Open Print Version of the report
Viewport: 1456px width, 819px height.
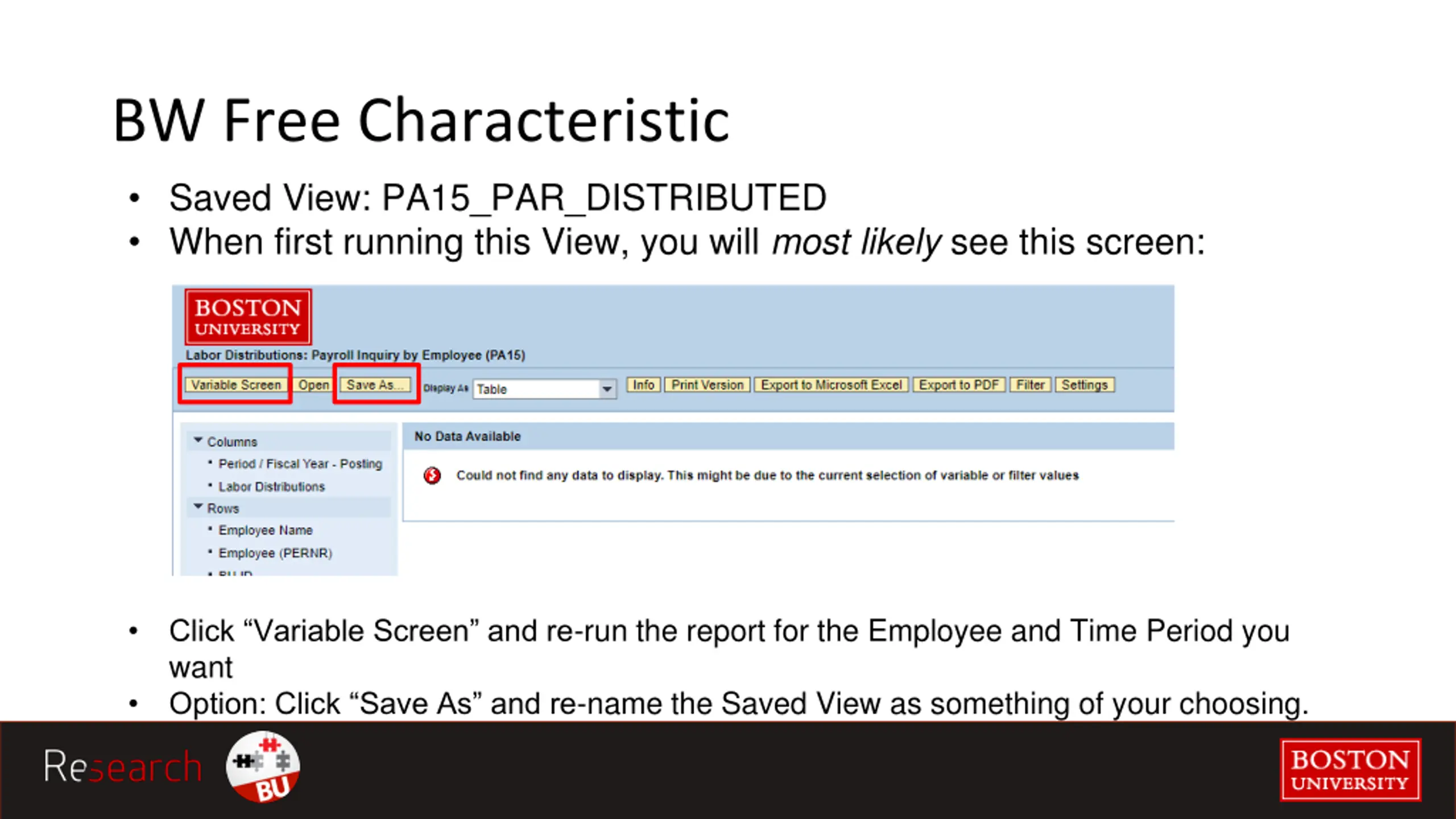coord(708,385)
